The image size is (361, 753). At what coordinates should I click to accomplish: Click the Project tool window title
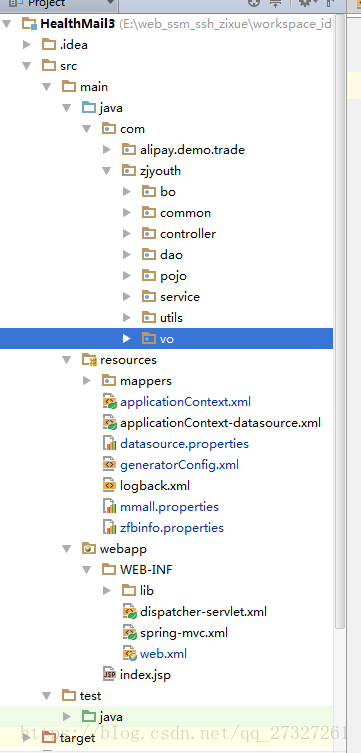46,2
